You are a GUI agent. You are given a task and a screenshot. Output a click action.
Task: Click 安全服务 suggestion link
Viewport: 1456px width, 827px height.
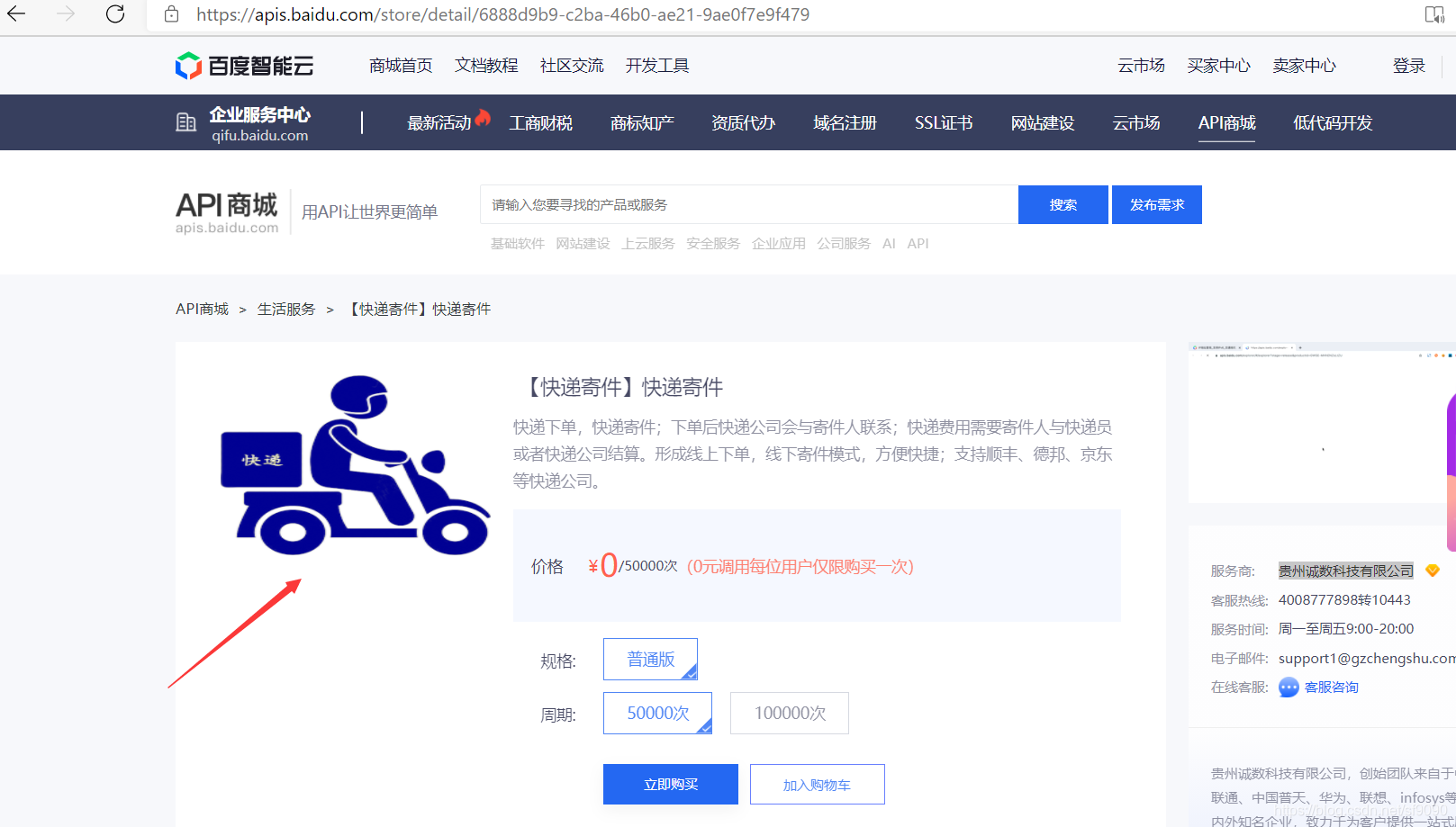(713, 244)
